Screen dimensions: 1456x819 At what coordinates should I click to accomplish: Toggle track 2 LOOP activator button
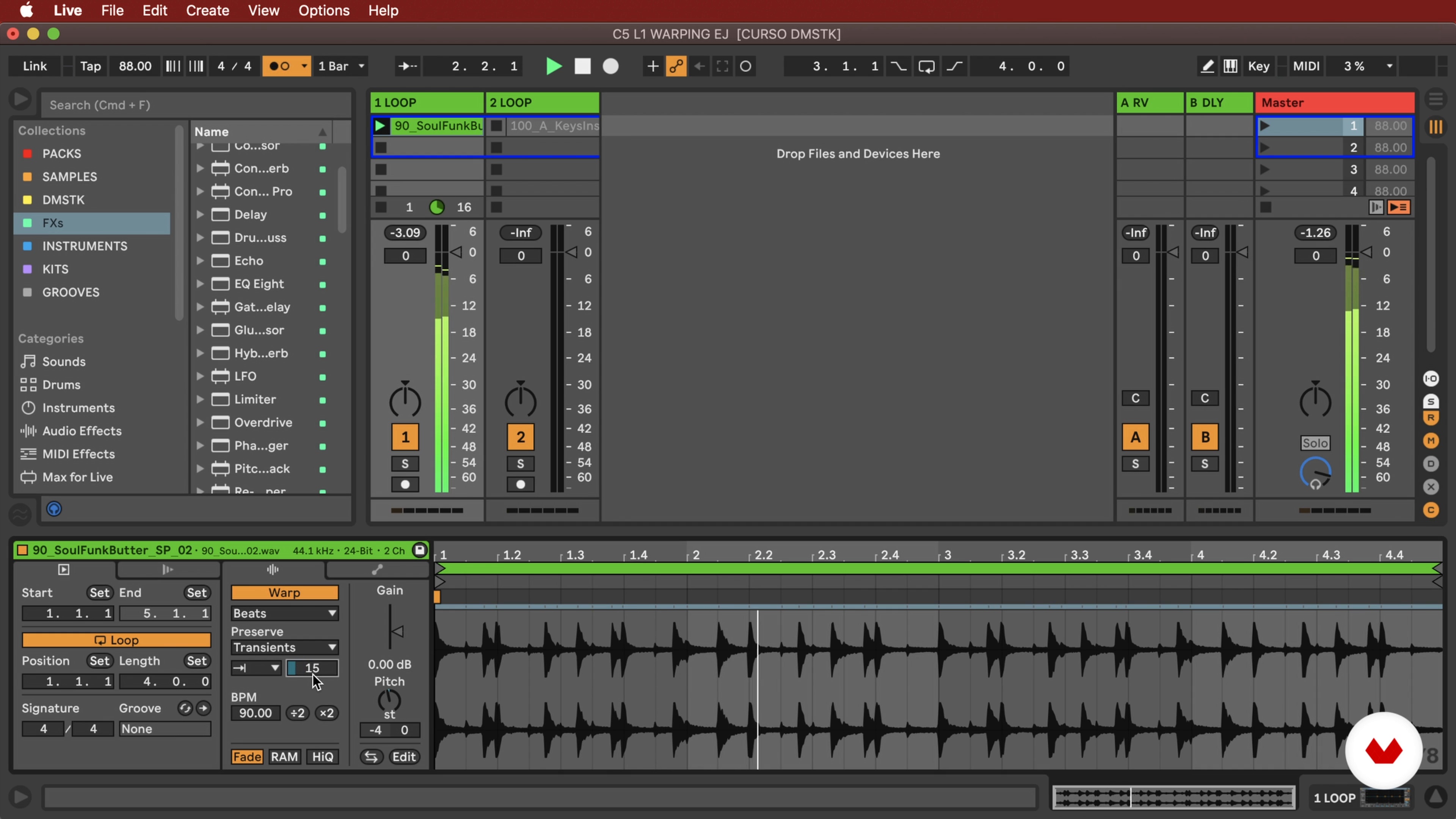point(521,438)
